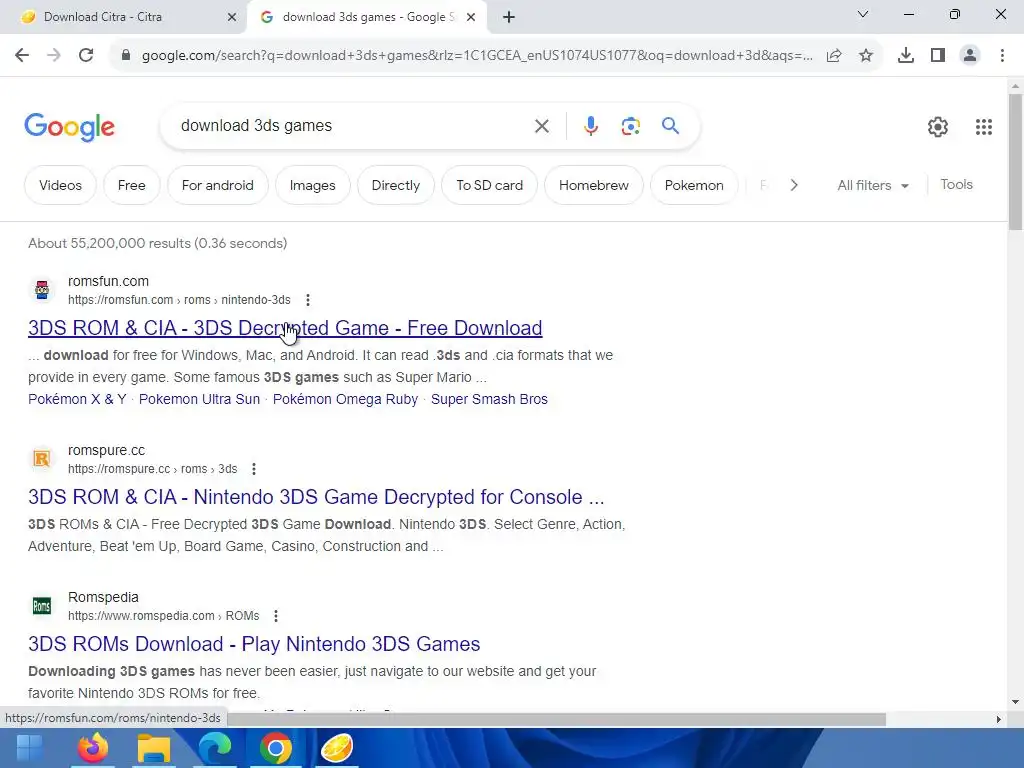
Task: Open Microsoft Edge from the taskbar
Action: coord(215,748)
